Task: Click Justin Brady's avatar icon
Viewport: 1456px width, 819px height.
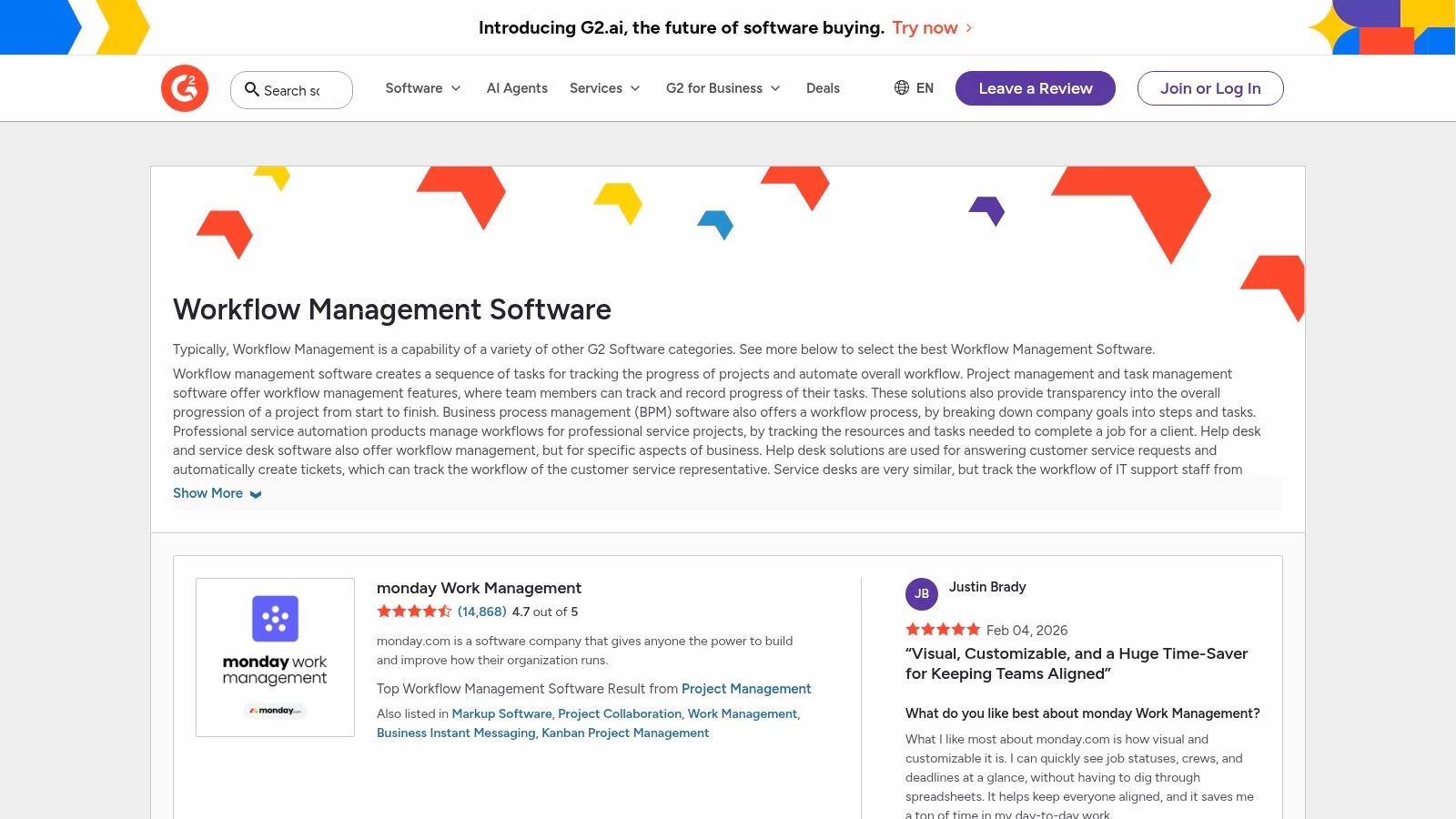Action: (922, 593)
